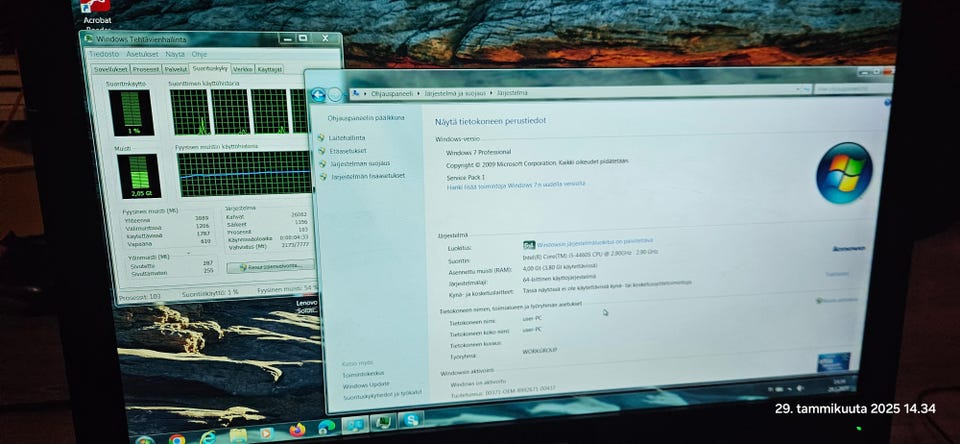Go back in Control Panel window

tap(318, 94)
